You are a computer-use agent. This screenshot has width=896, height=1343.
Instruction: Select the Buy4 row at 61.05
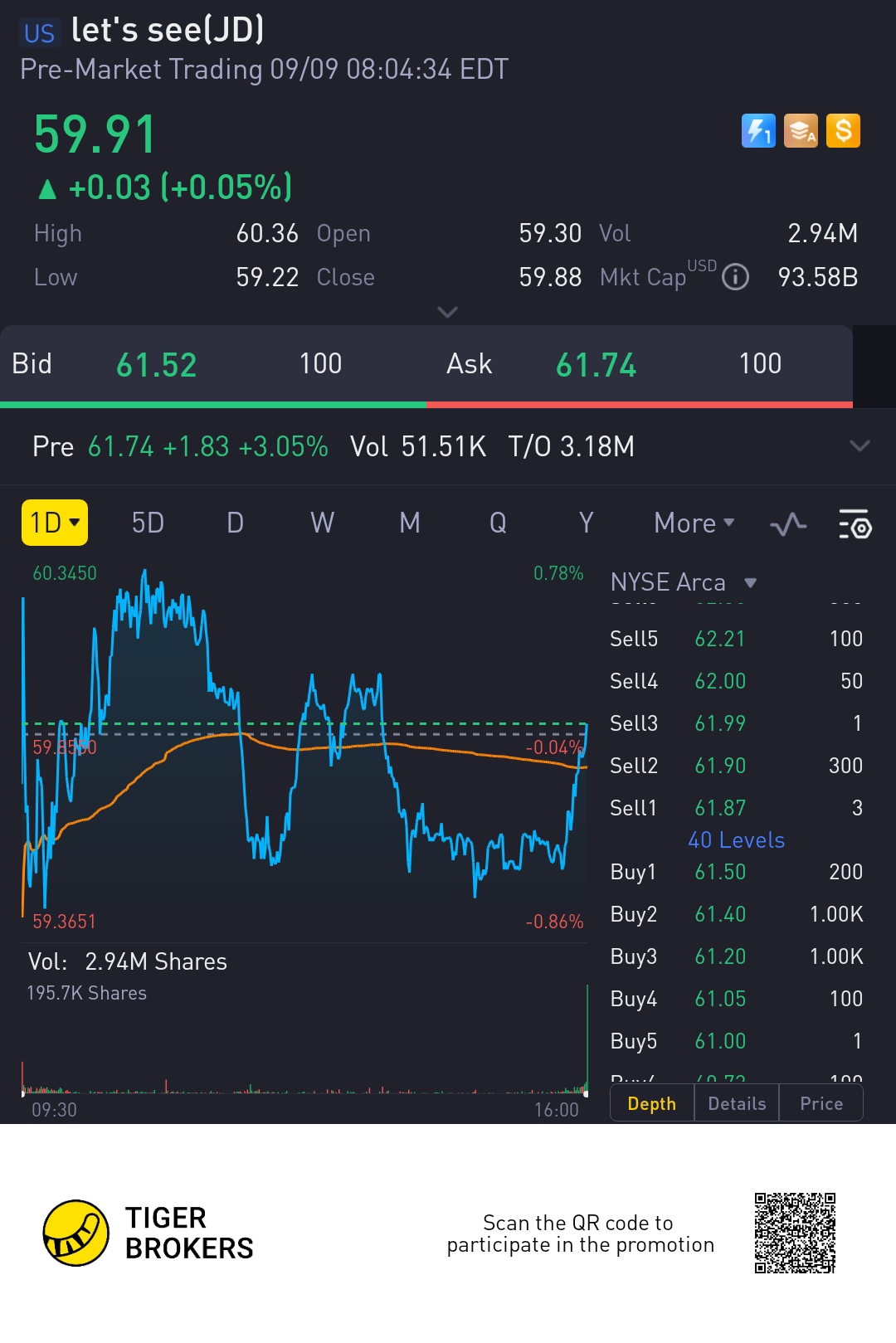736,999
